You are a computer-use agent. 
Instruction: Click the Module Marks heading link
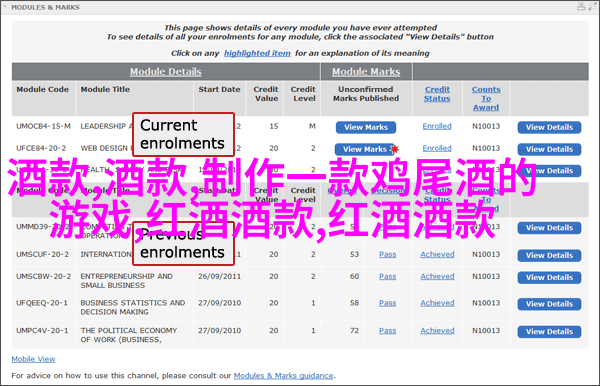[366, 72]
